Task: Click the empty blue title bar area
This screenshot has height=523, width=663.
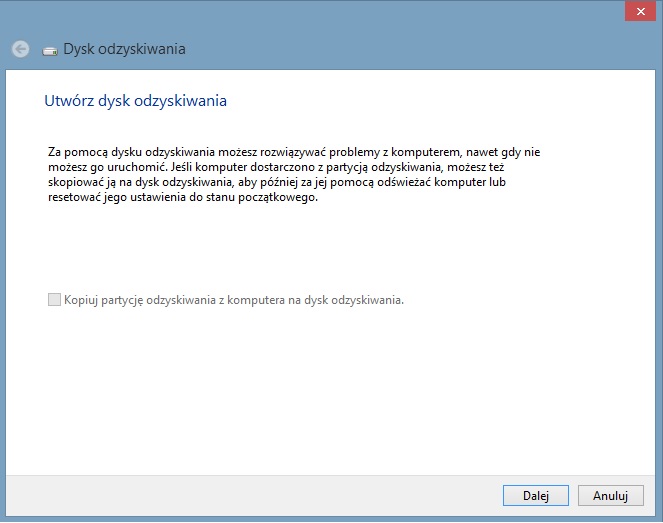Action: click(381, 25)
